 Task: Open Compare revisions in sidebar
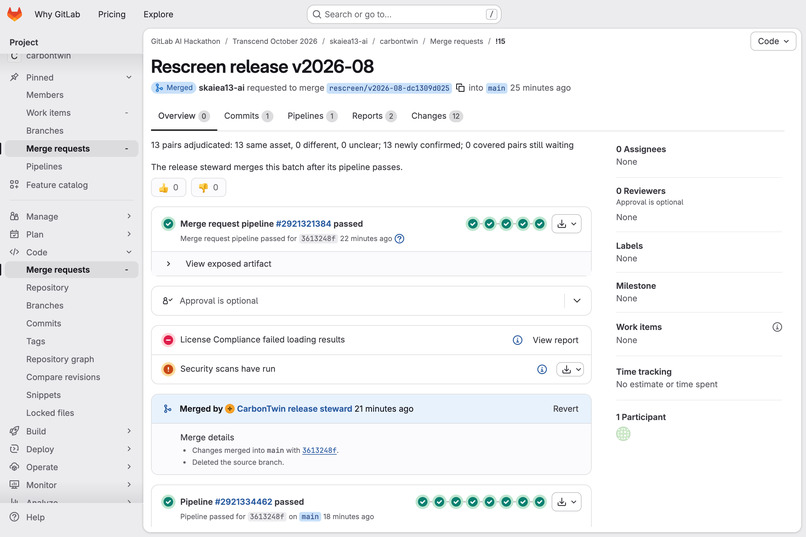(63, 377)
